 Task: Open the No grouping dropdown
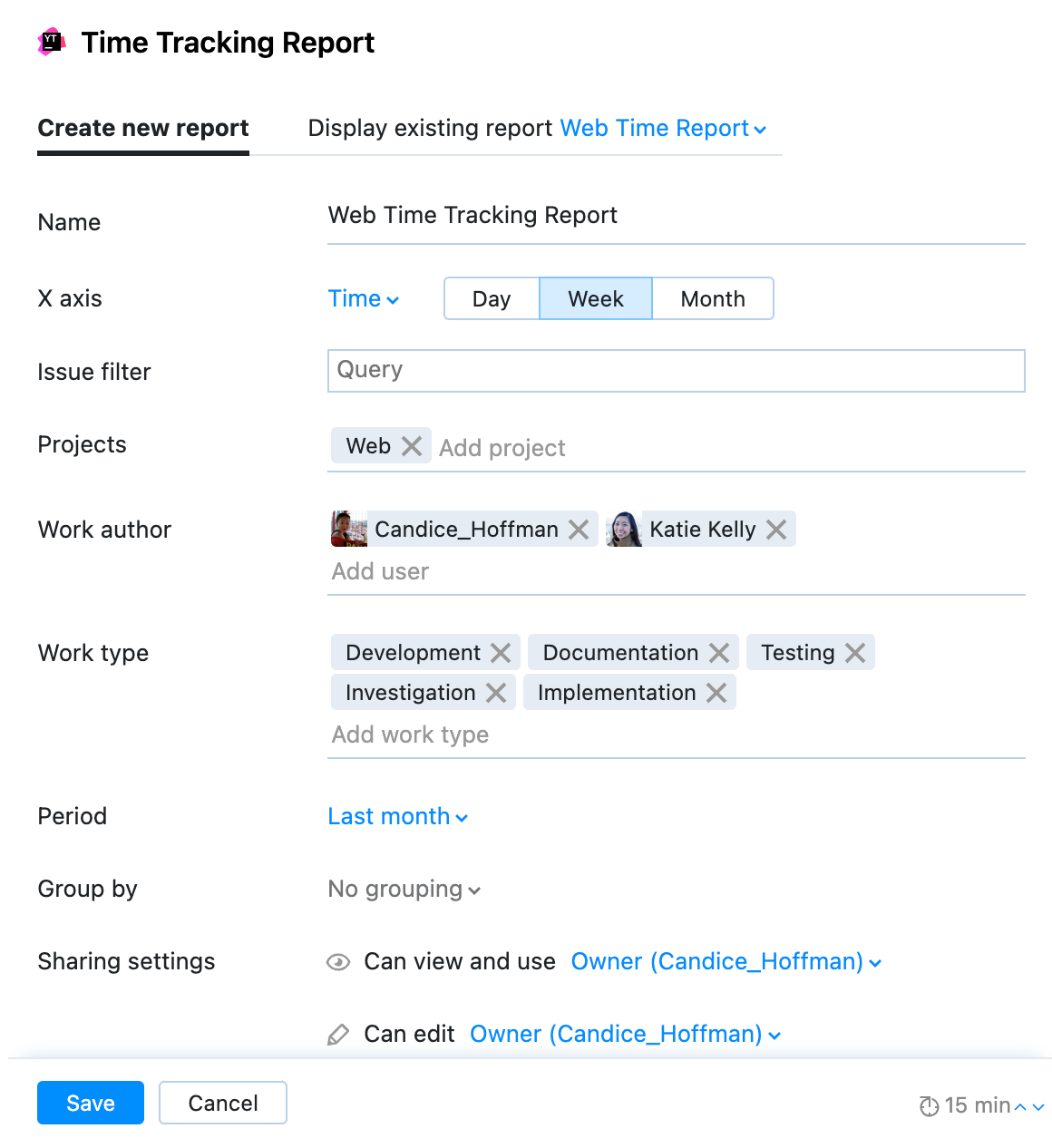pyautogui.click(x=404, y=889)
